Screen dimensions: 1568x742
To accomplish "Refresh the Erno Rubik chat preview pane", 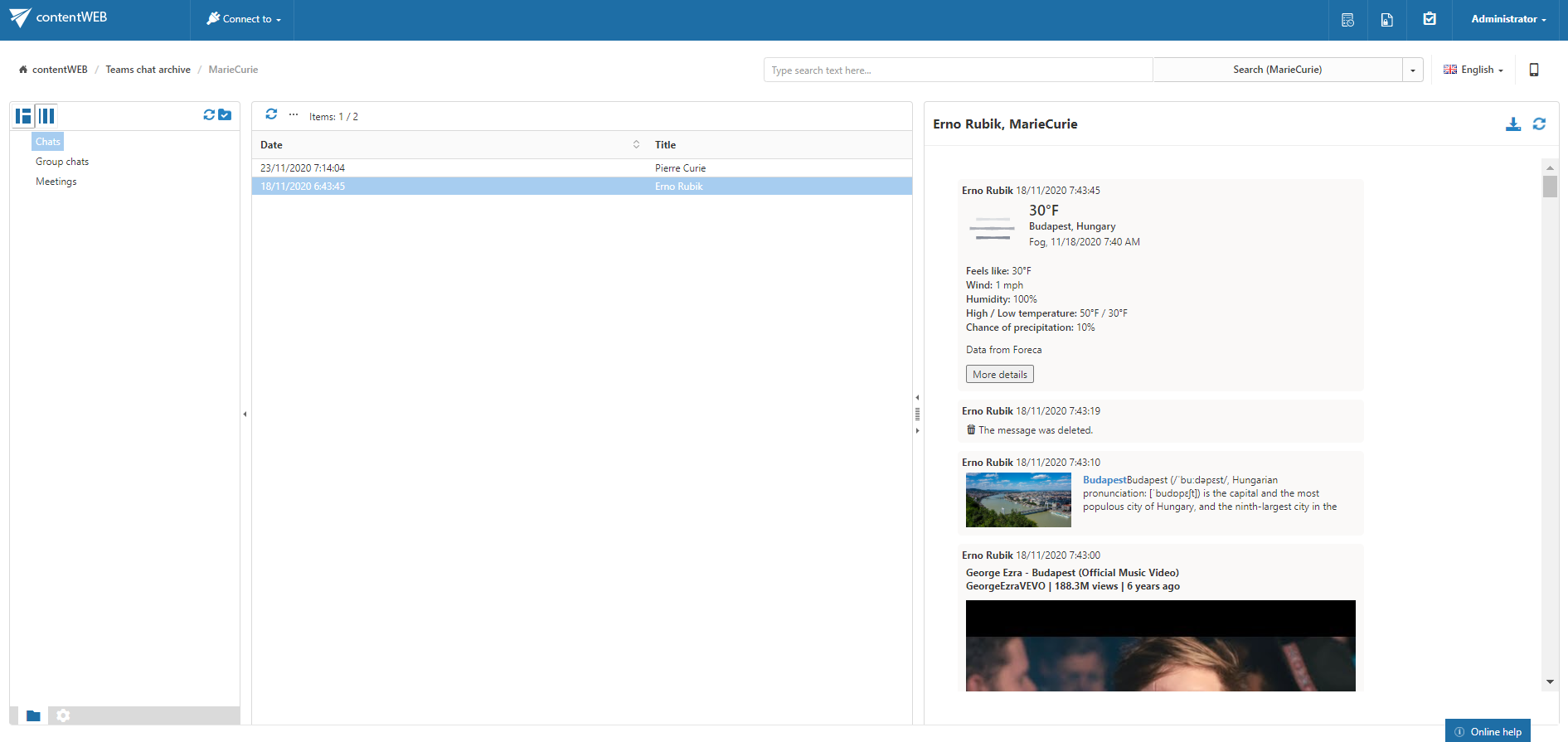I will [x=1539, y=124].
